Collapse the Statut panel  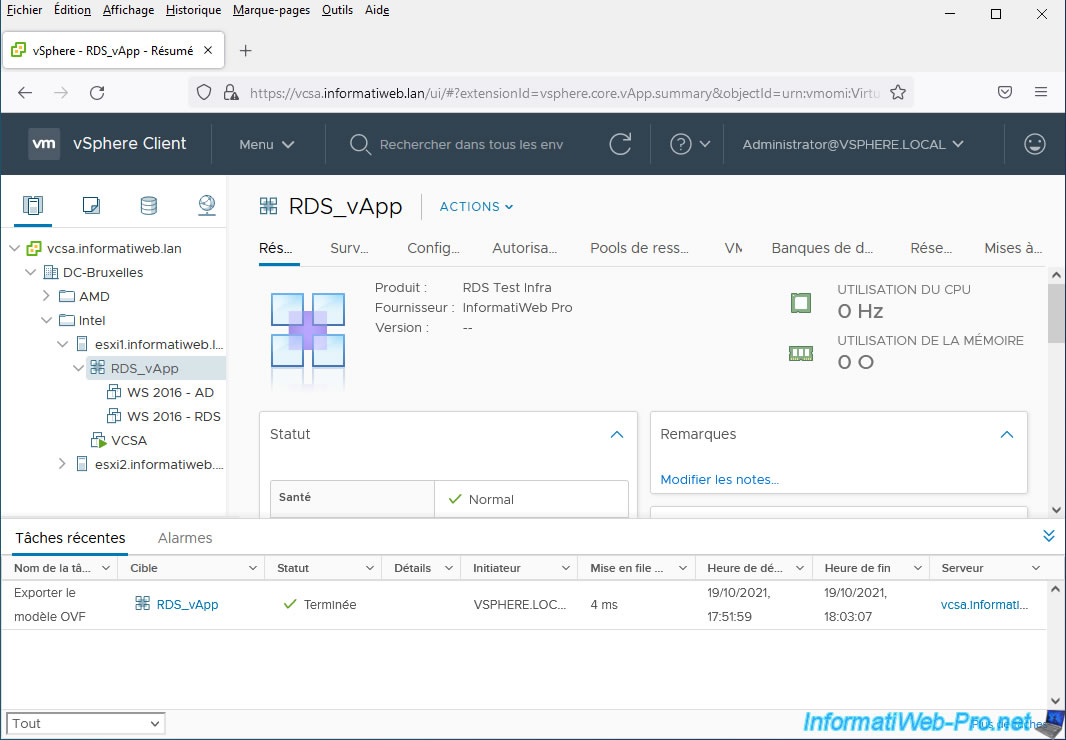(x=617, y=435)
